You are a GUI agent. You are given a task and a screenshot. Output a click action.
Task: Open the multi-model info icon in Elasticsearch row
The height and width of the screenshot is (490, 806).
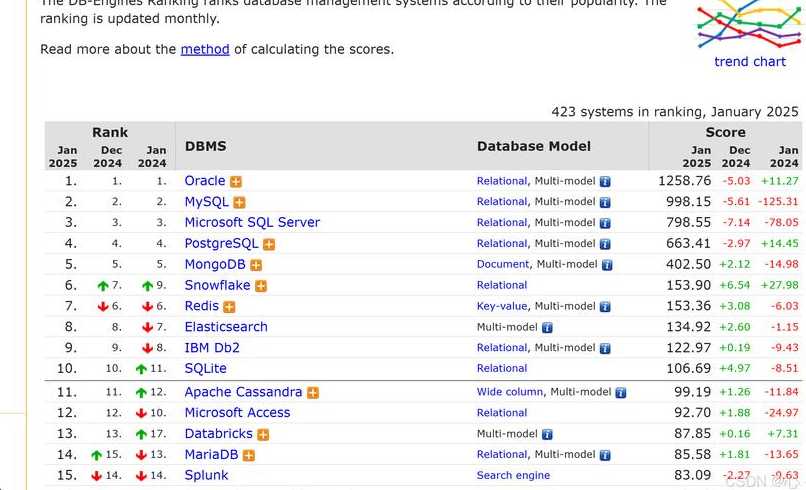547,328
